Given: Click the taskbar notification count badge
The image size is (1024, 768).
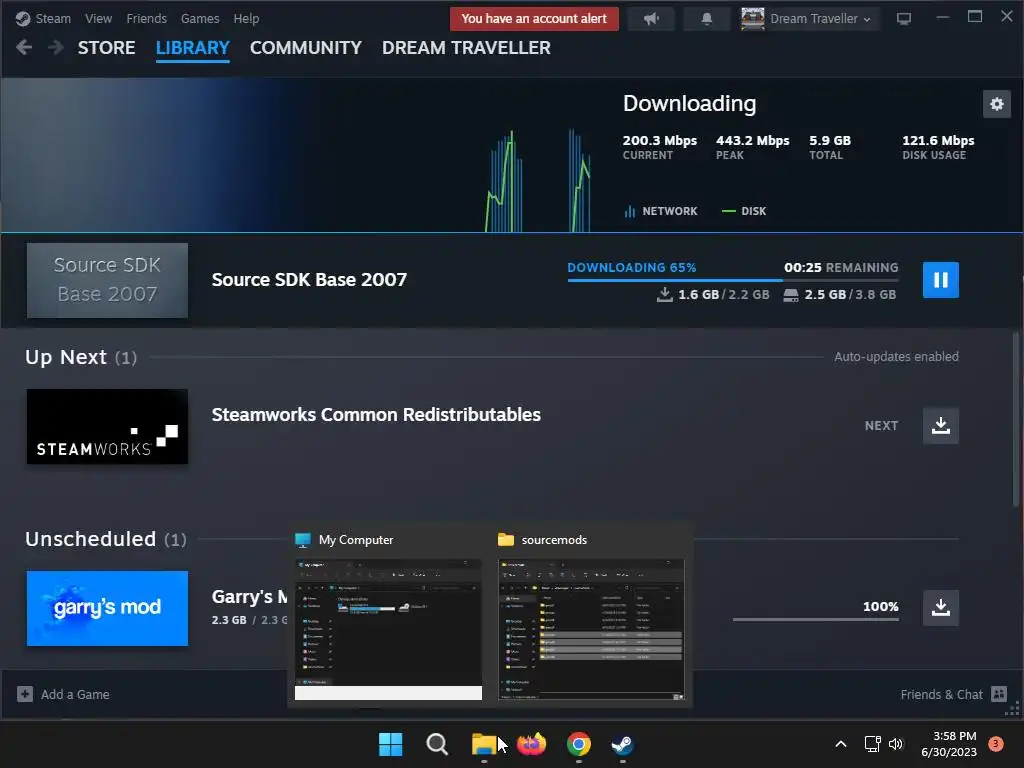Looking at the screenshot, I should click(996, 744).
